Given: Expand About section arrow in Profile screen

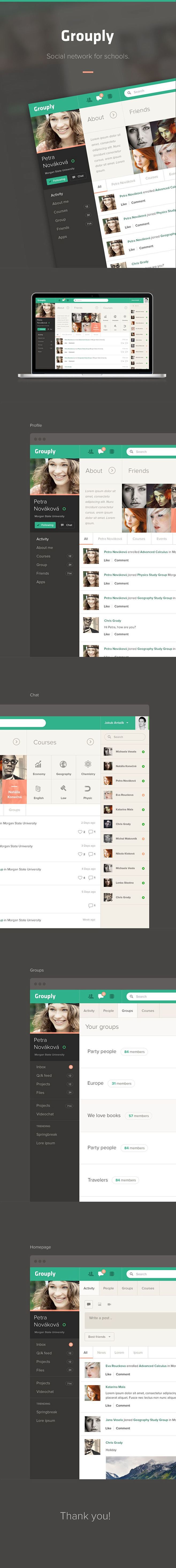Looking at the screenshot, I should coord(112,470).
